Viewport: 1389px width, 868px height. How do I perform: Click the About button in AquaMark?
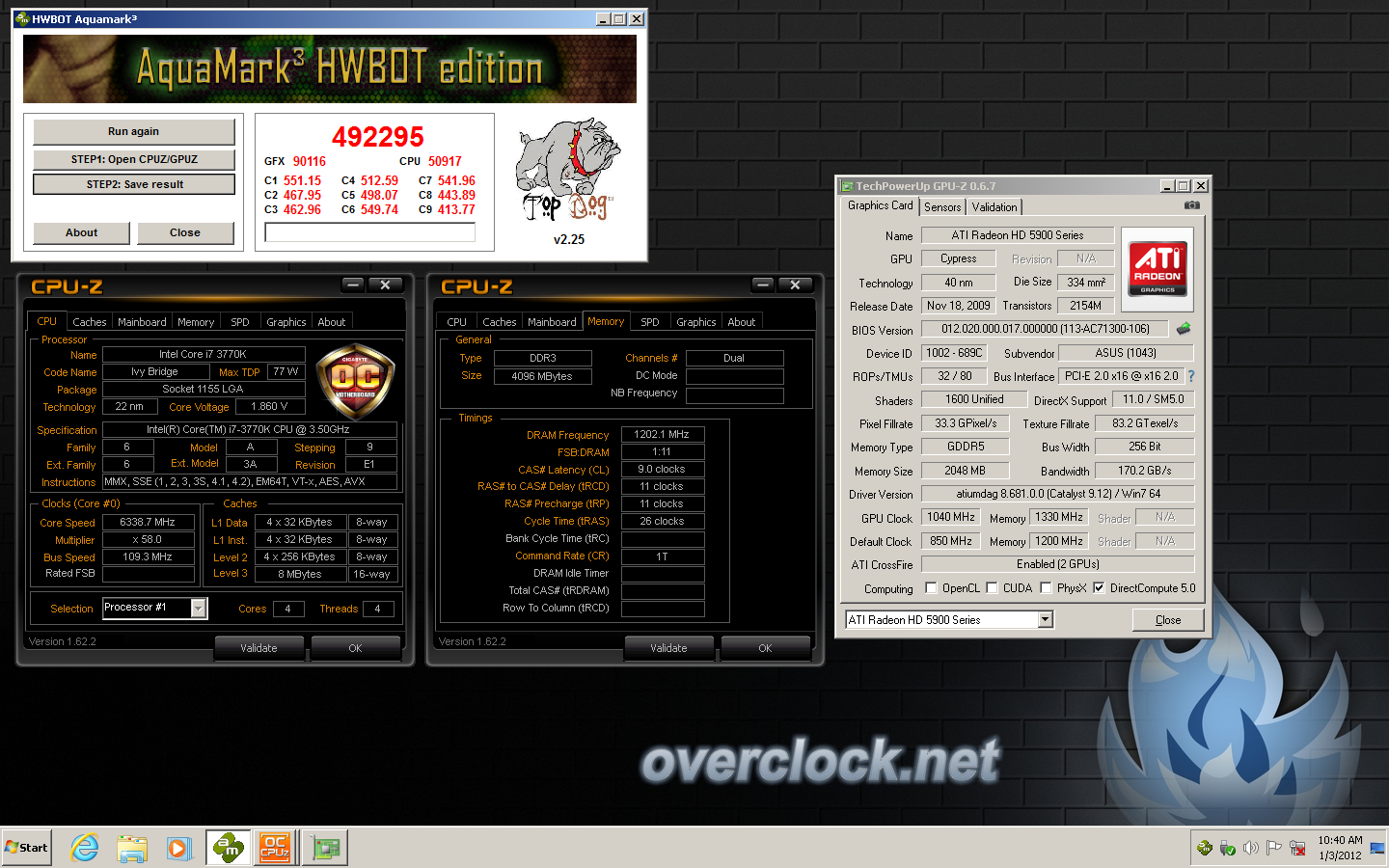coord(82,232)
